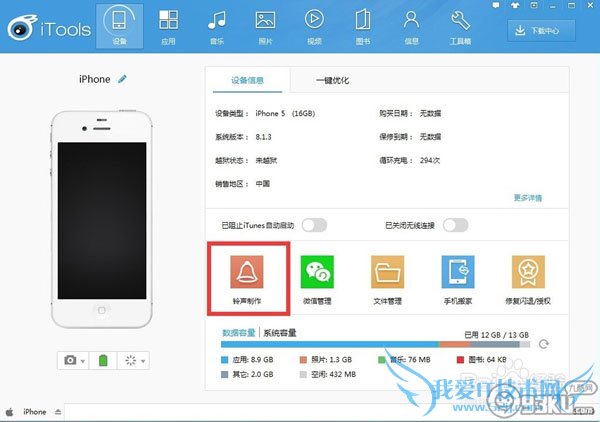Open the 更多详情 link
This screenshot has width=600, height=422.
(528, 198)
